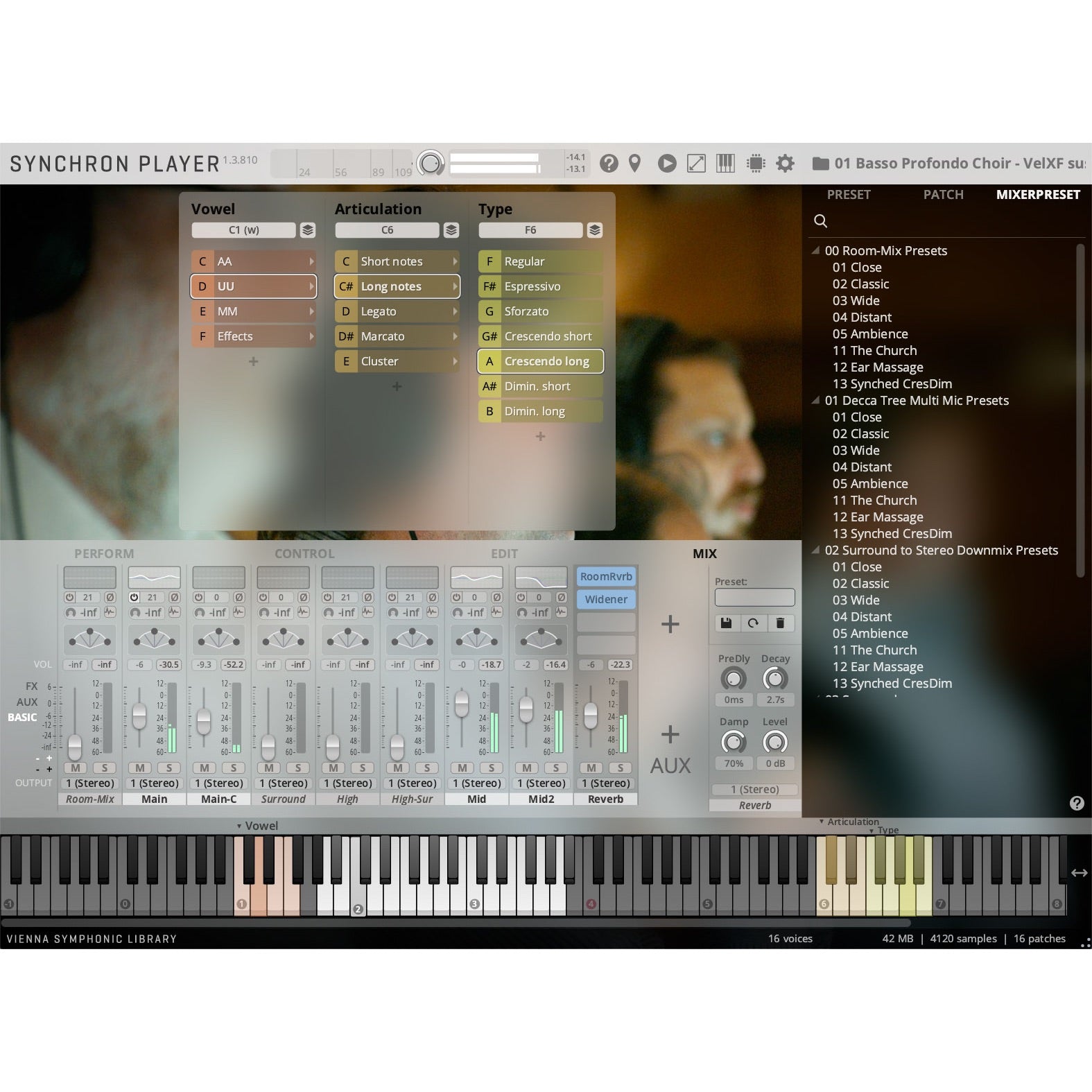Image resolution: width=1092 pixels, height=1092 pixels.
Task: Solo the Mid mixer channel
Action: tap(492, 768)
